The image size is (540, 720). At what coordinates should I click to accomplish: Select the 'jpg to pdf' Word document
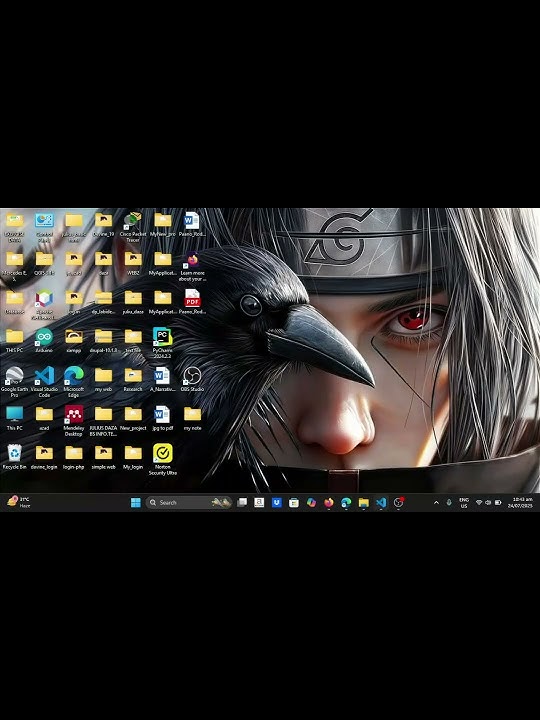[x=163, y=418]
